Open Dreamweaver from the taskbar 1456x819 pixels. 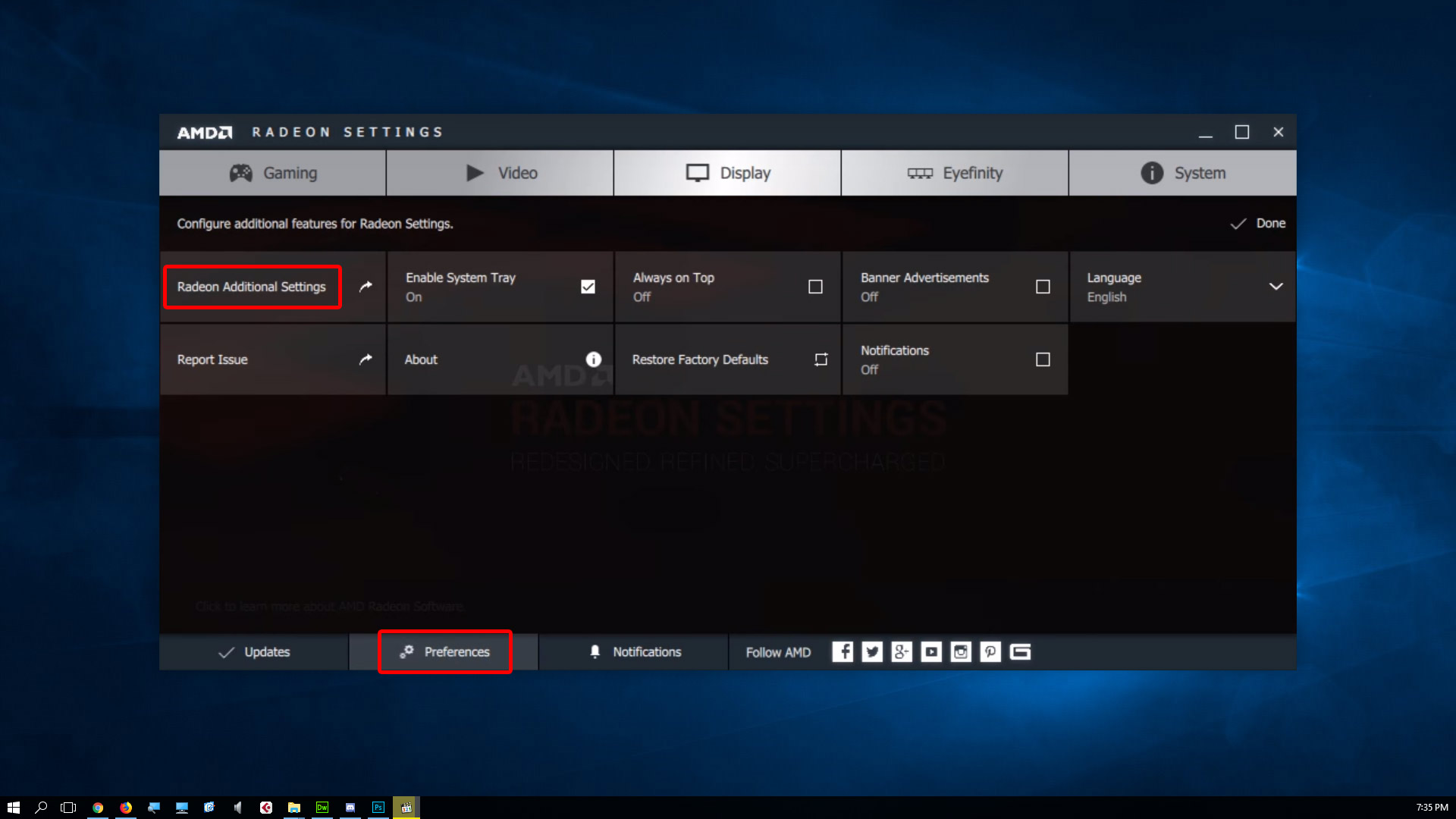click(x=322, y=808)
